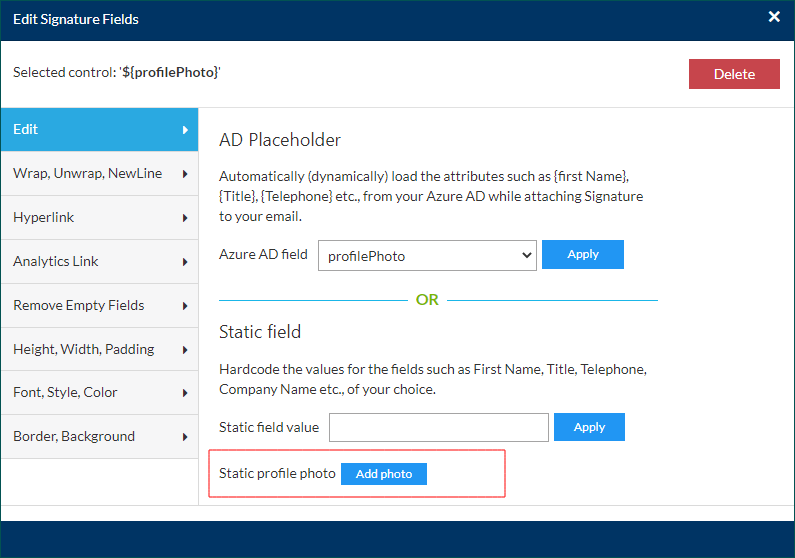Expand the Azure AD field dropdown
The width and height of the screenshot is (795, 558).
[427, 255]
